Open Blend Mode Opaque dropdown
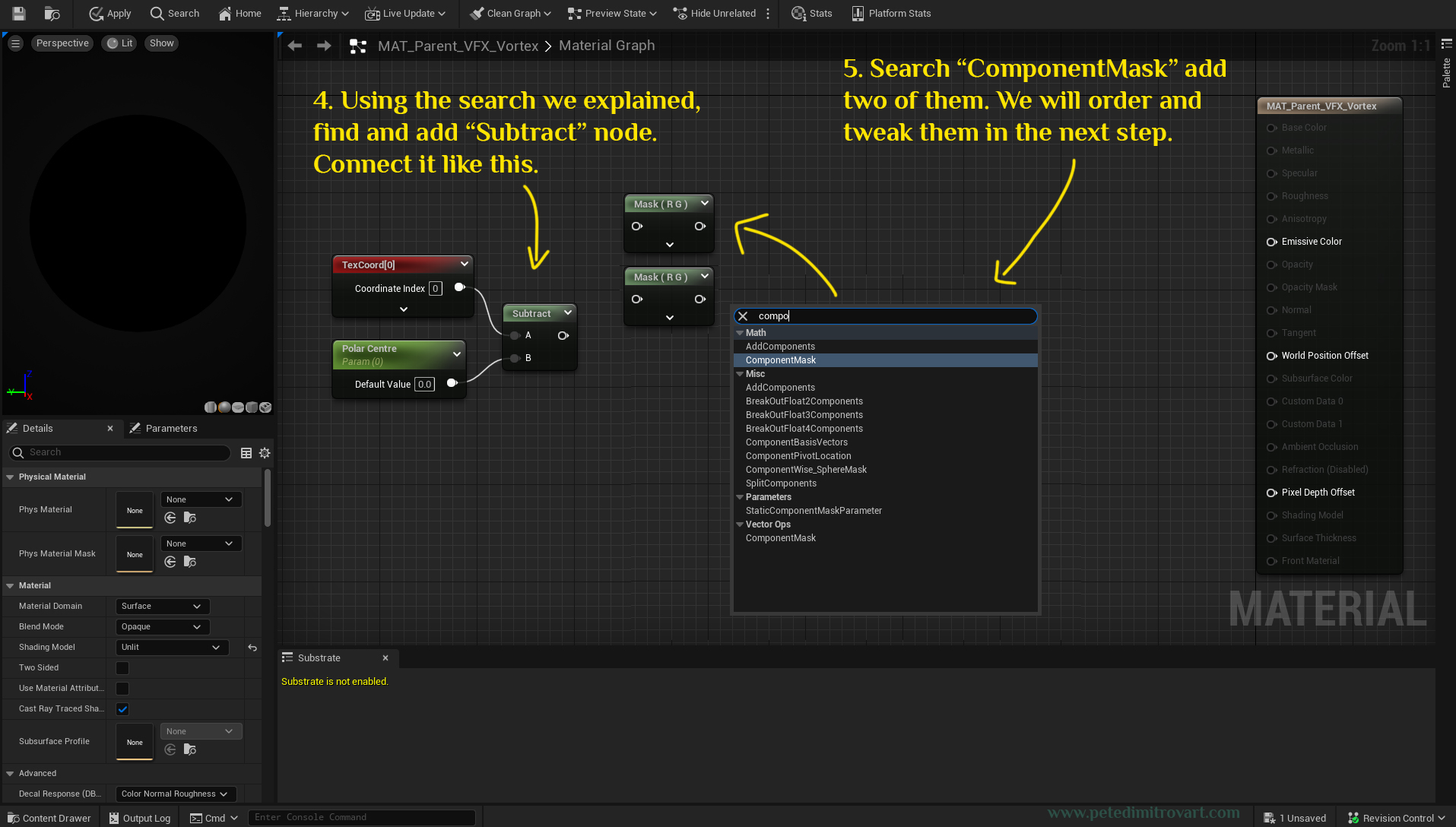 pyautogui.click(x=162, y=626)
